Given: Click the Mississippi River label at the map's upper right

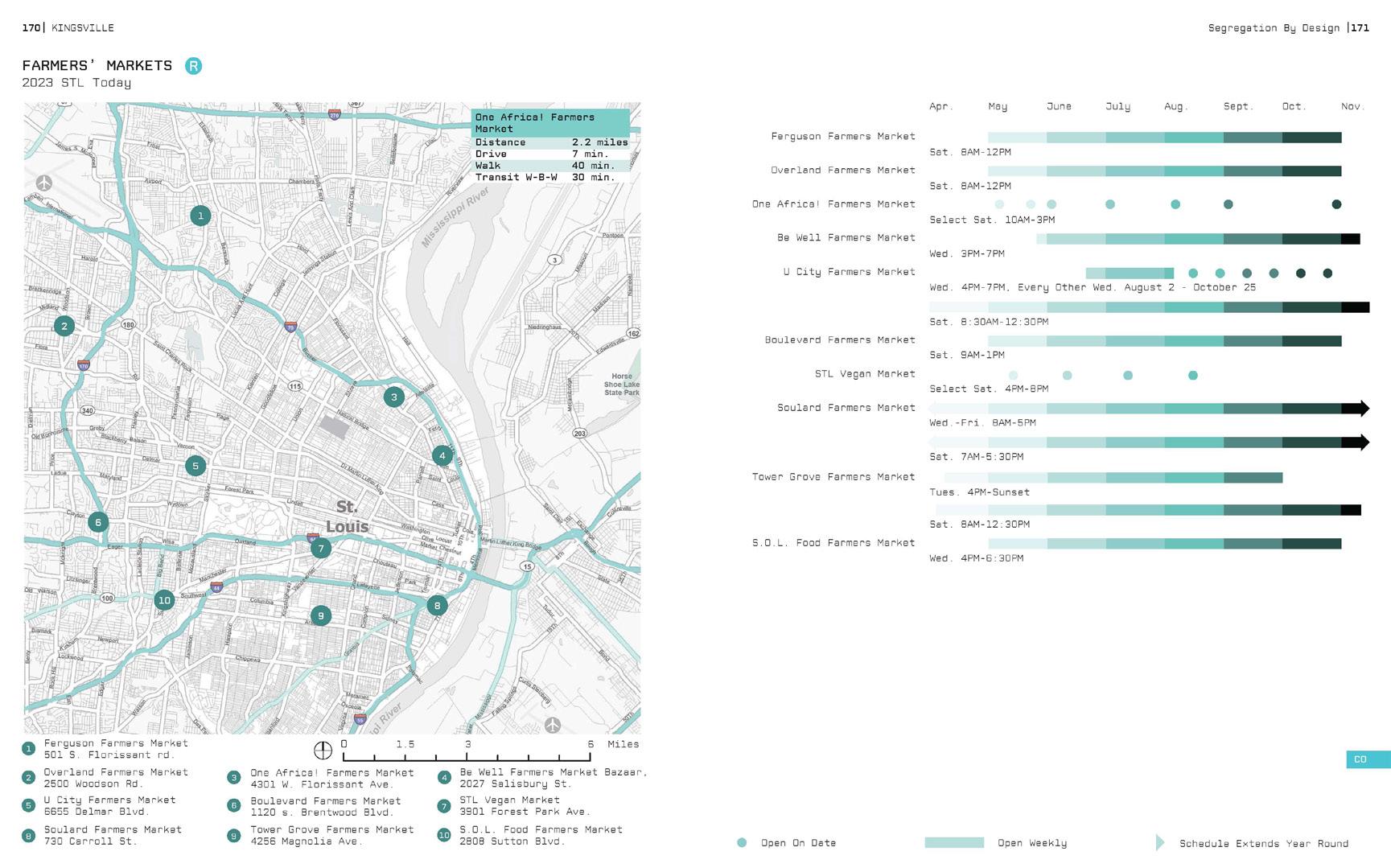Looking at the screenshot, I should pyautogui.click(x=455, y=217).
